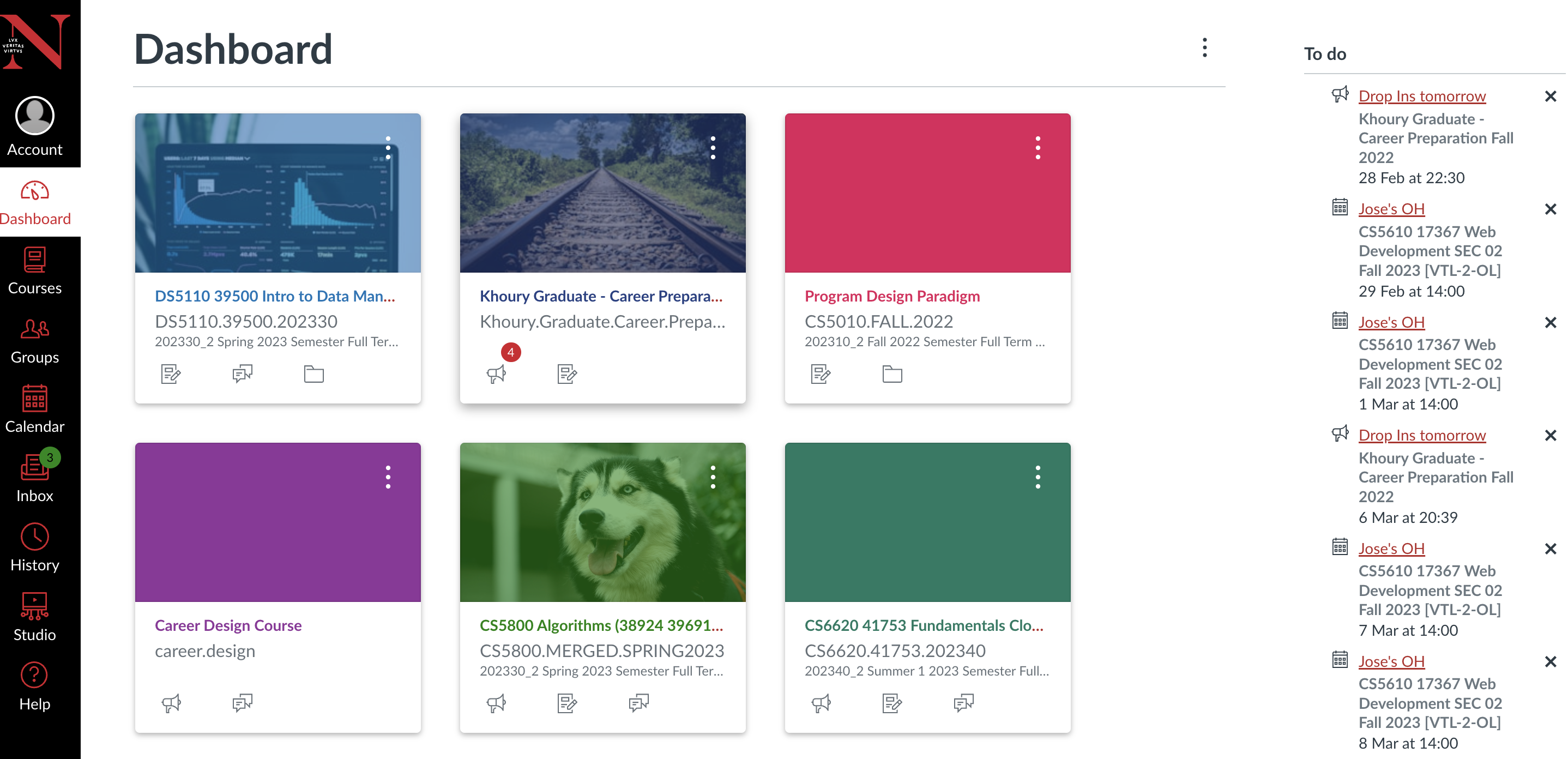Open Jose's OH on 29 Feb
This screenshot has width=1568, height=759.
1391,209
